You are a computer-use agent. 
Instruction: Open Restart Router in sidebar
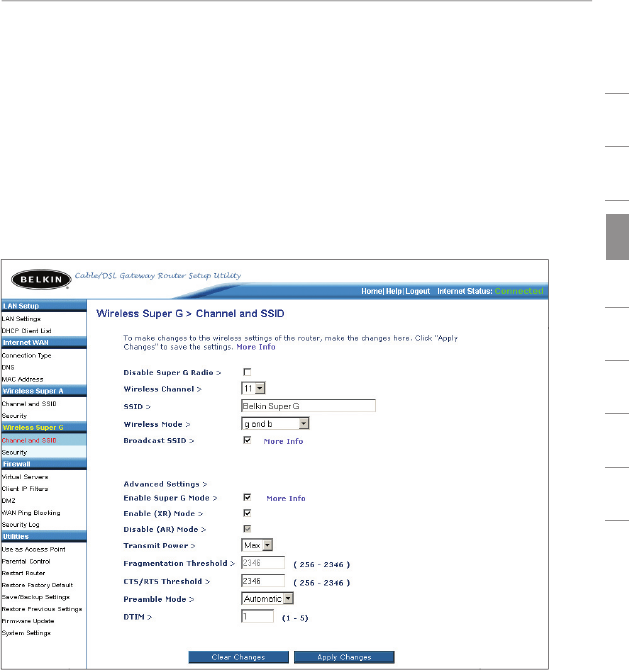[24, 573]
